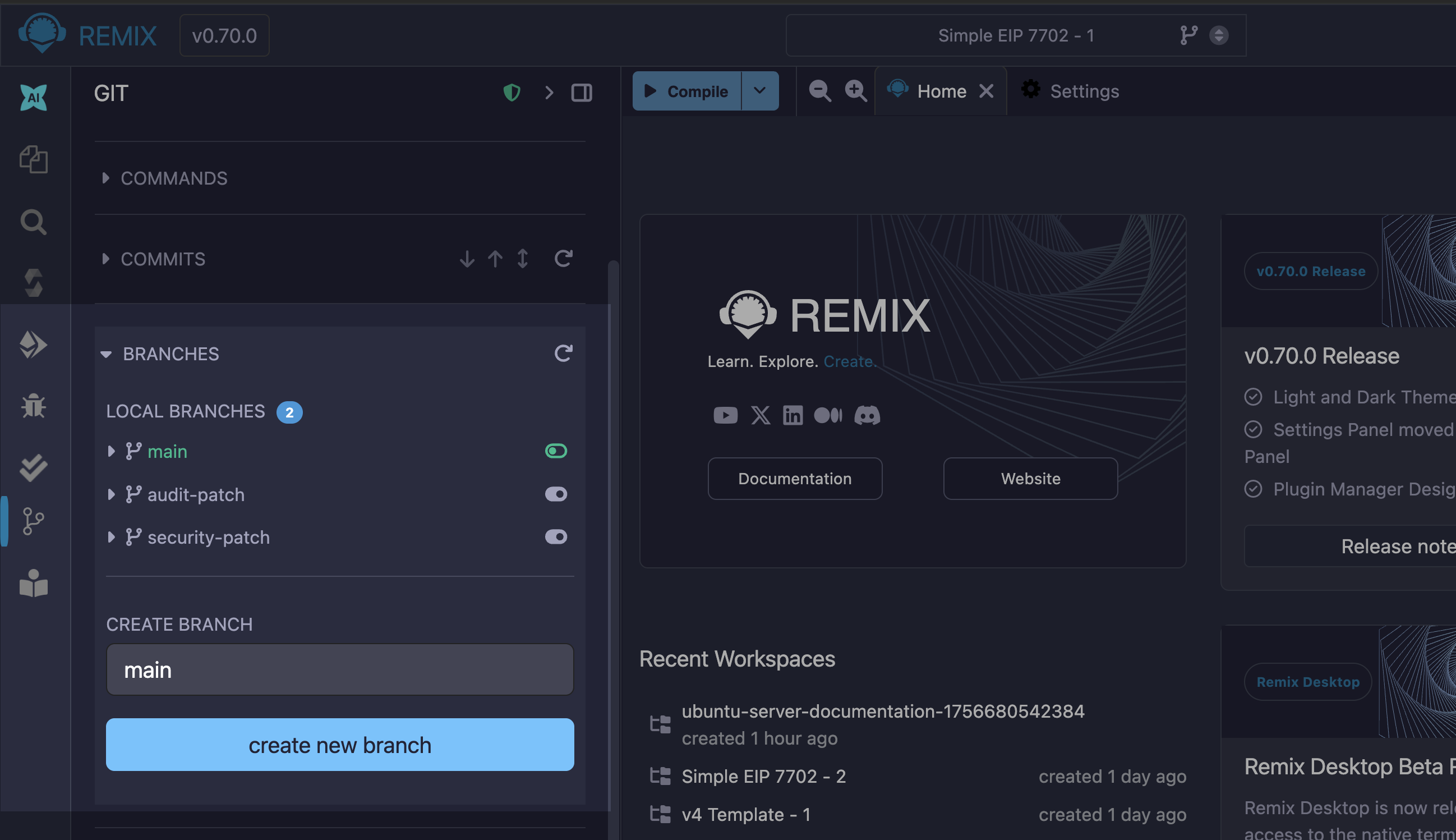This screenshot has width=1456, height=840.
Task: Select the Git source control sidebar icon
Action: 34,521
